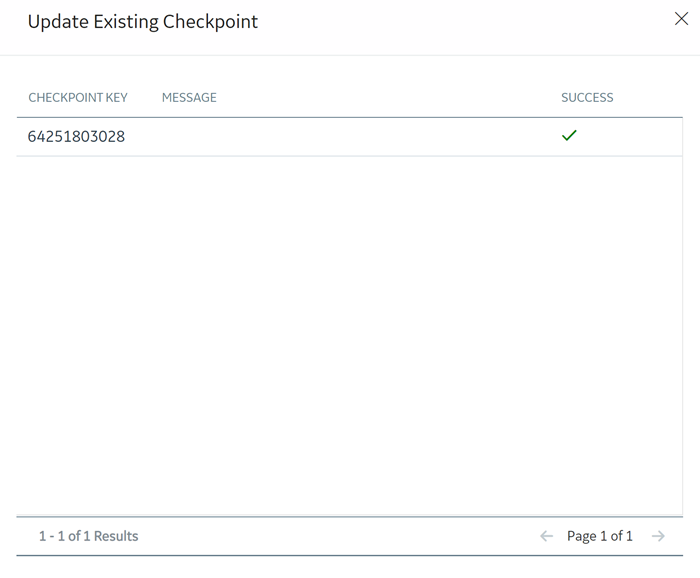Click the green success checkmark icon
The width and height of the screenshot is (700, 578).
click(x=569, y=135)
